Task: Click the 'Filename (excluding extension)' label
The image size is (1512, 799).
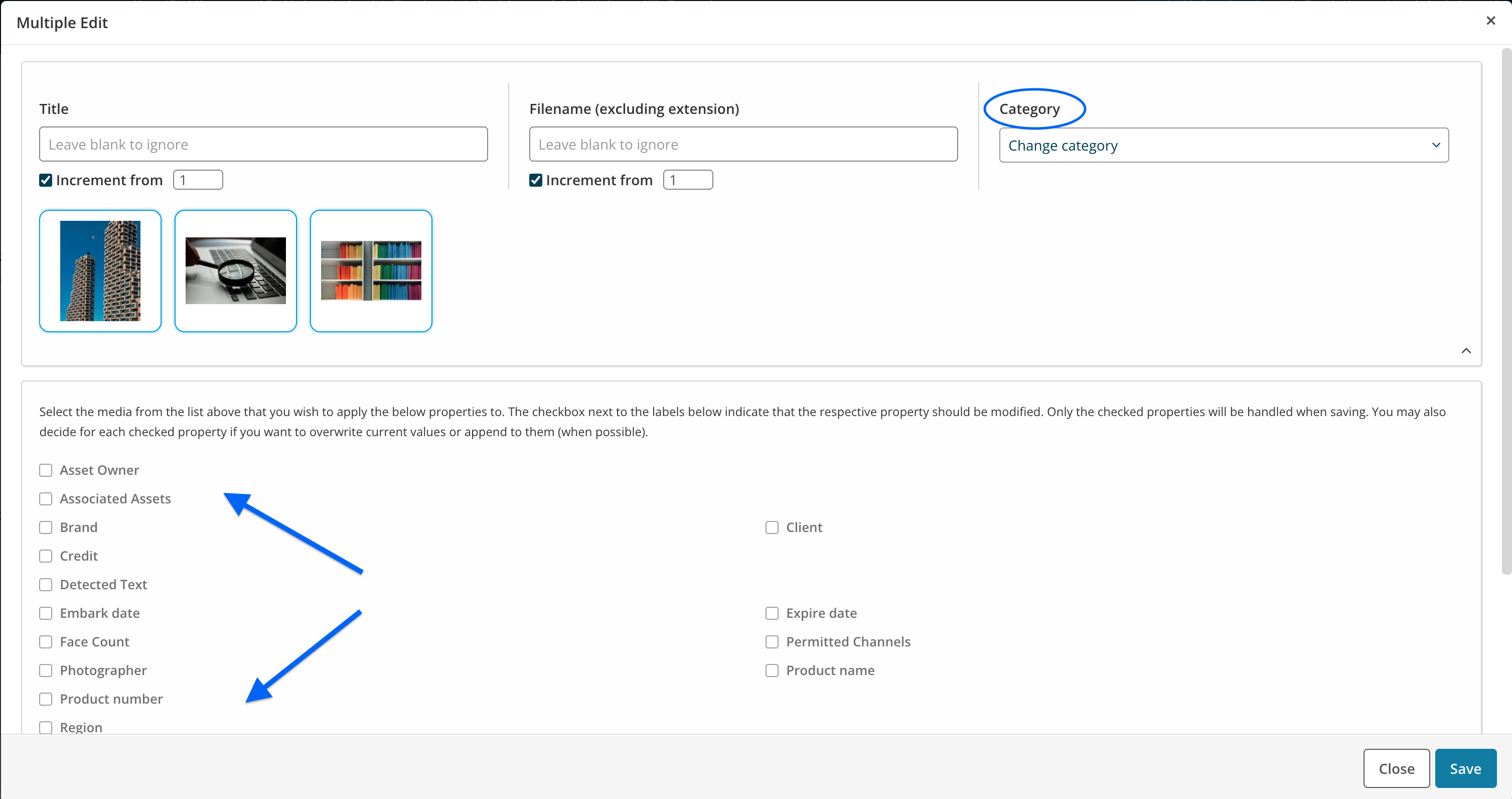Action: pyautogui.click(x=634, y=108)
